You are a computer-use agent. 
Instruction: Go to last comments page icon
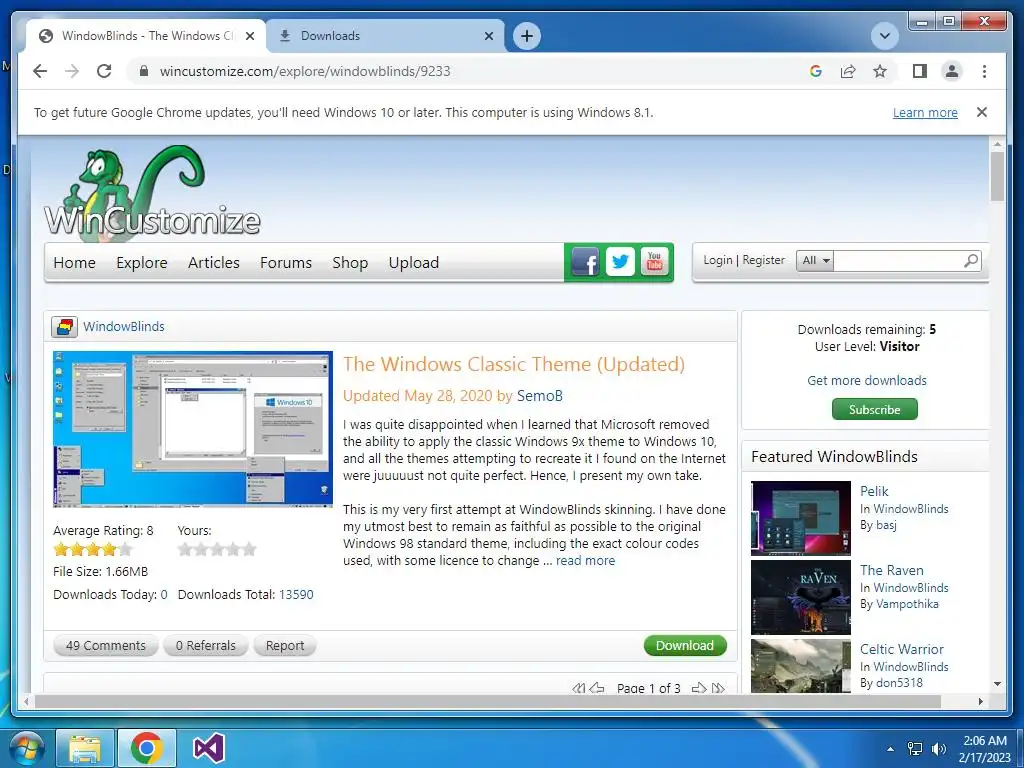click(x=718, y=688)
